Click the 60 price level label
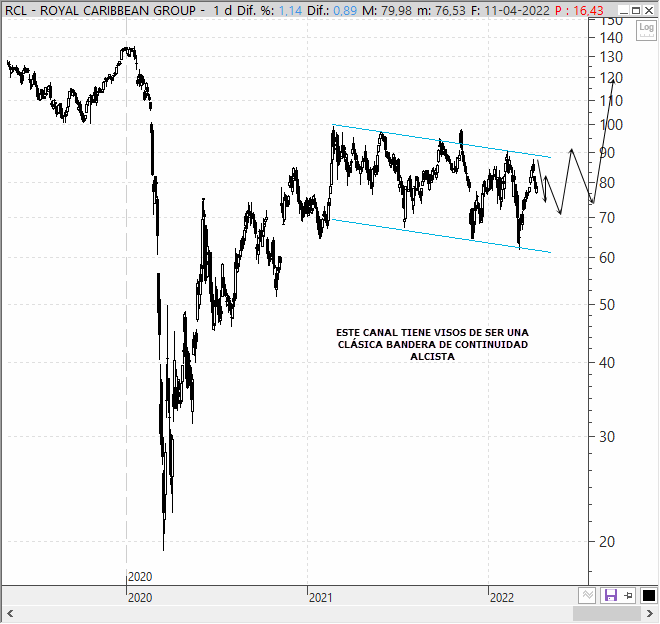 [607, 258]
